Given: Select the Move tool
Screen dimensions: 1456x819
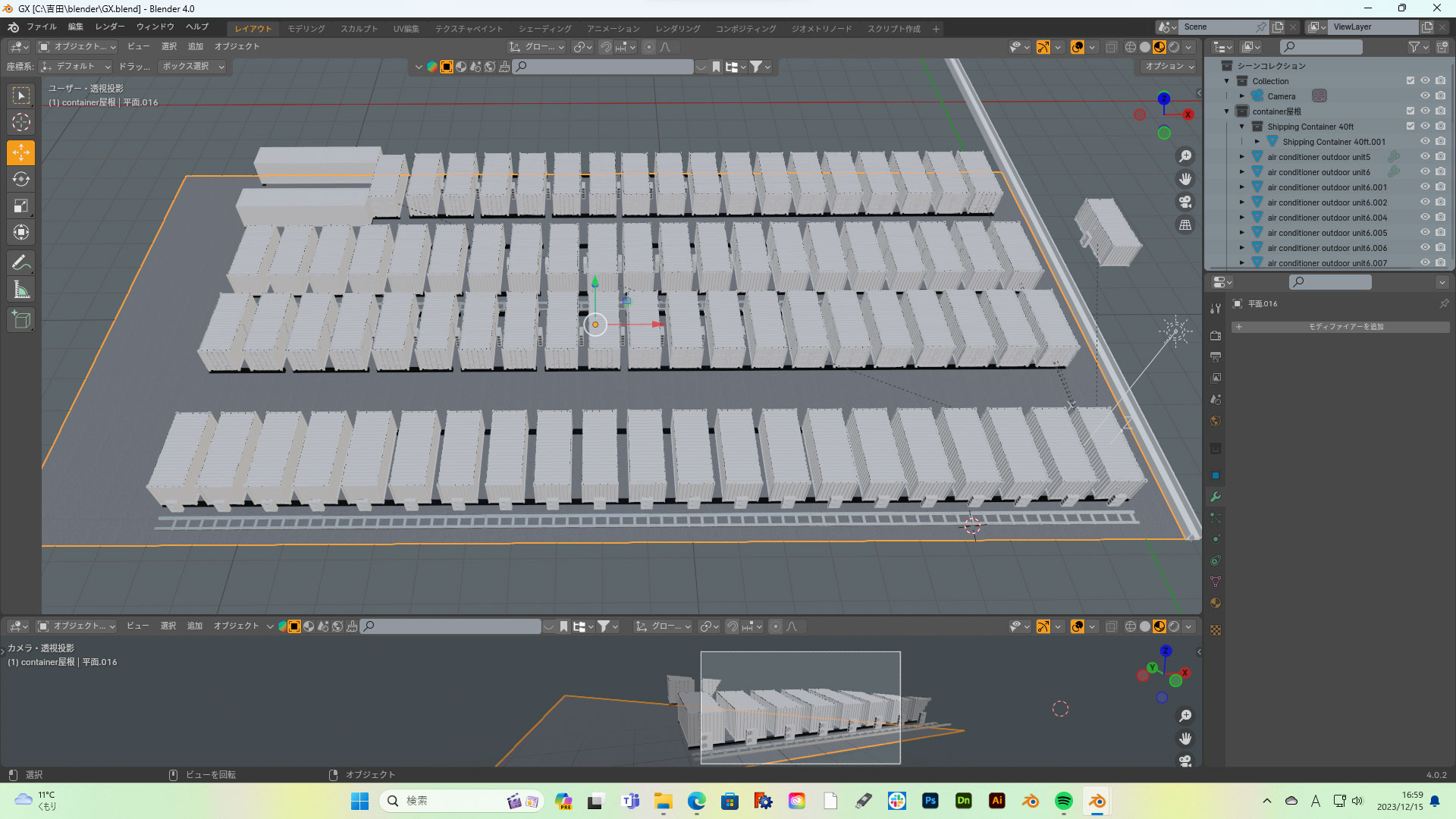Looking at the screenshot, I should point(21,152).
